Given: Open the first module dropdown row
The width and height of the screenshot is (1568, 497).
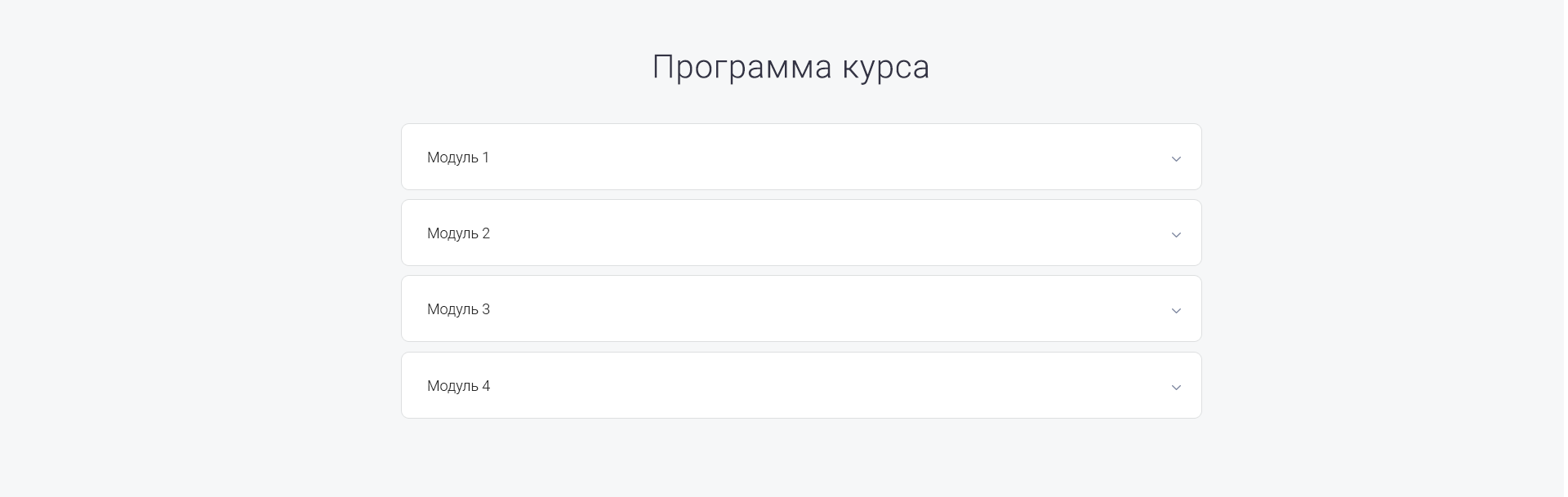Looking at the screenshot, I should click(x=800, y=157).
